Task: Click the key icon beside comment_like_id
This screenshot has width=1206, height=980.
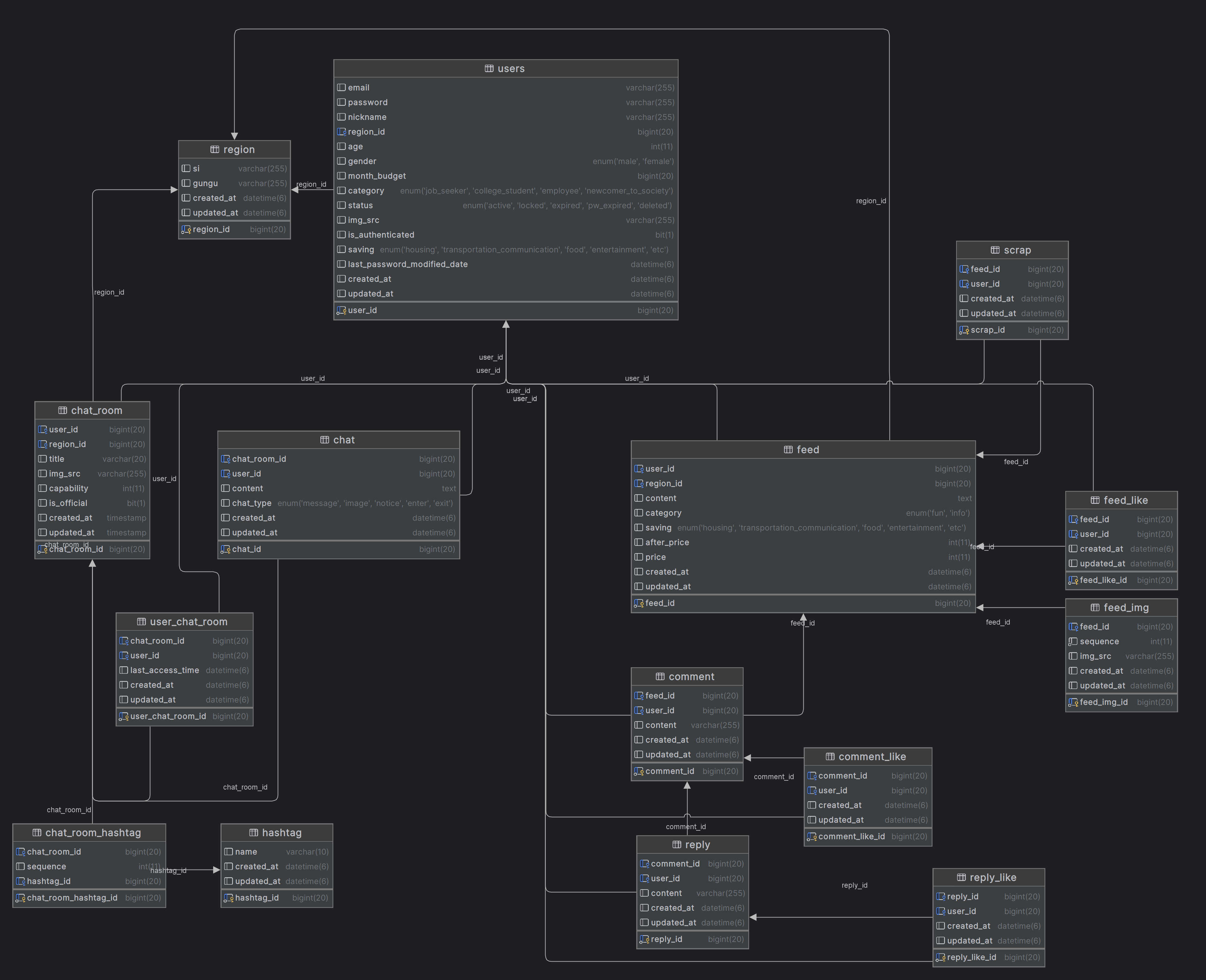Action: [x=811, y=836]
